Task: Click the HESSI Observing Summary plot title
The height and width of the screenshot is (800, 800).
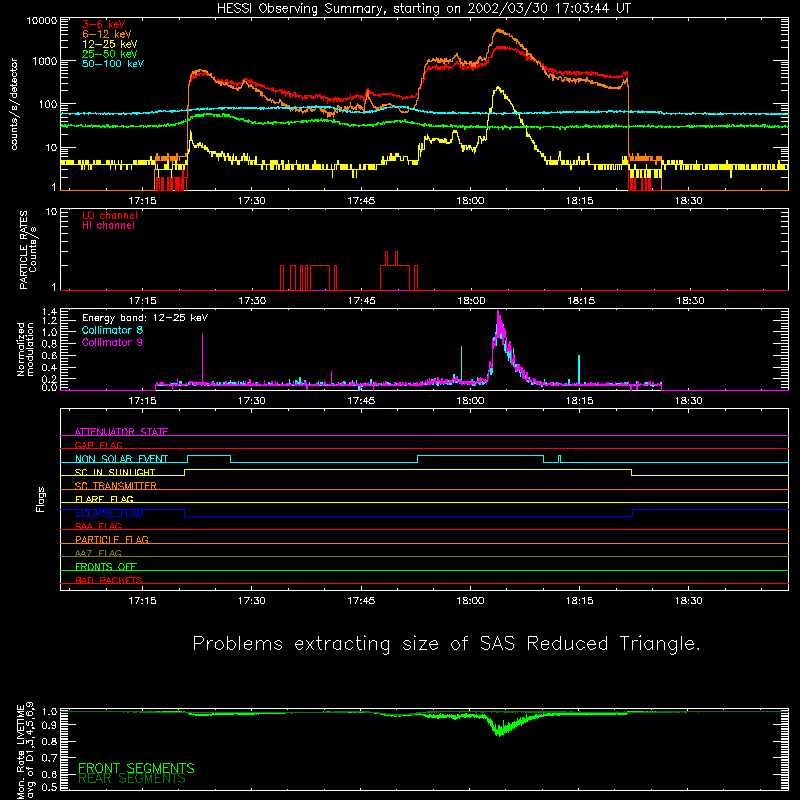Action: click(423, 9)
